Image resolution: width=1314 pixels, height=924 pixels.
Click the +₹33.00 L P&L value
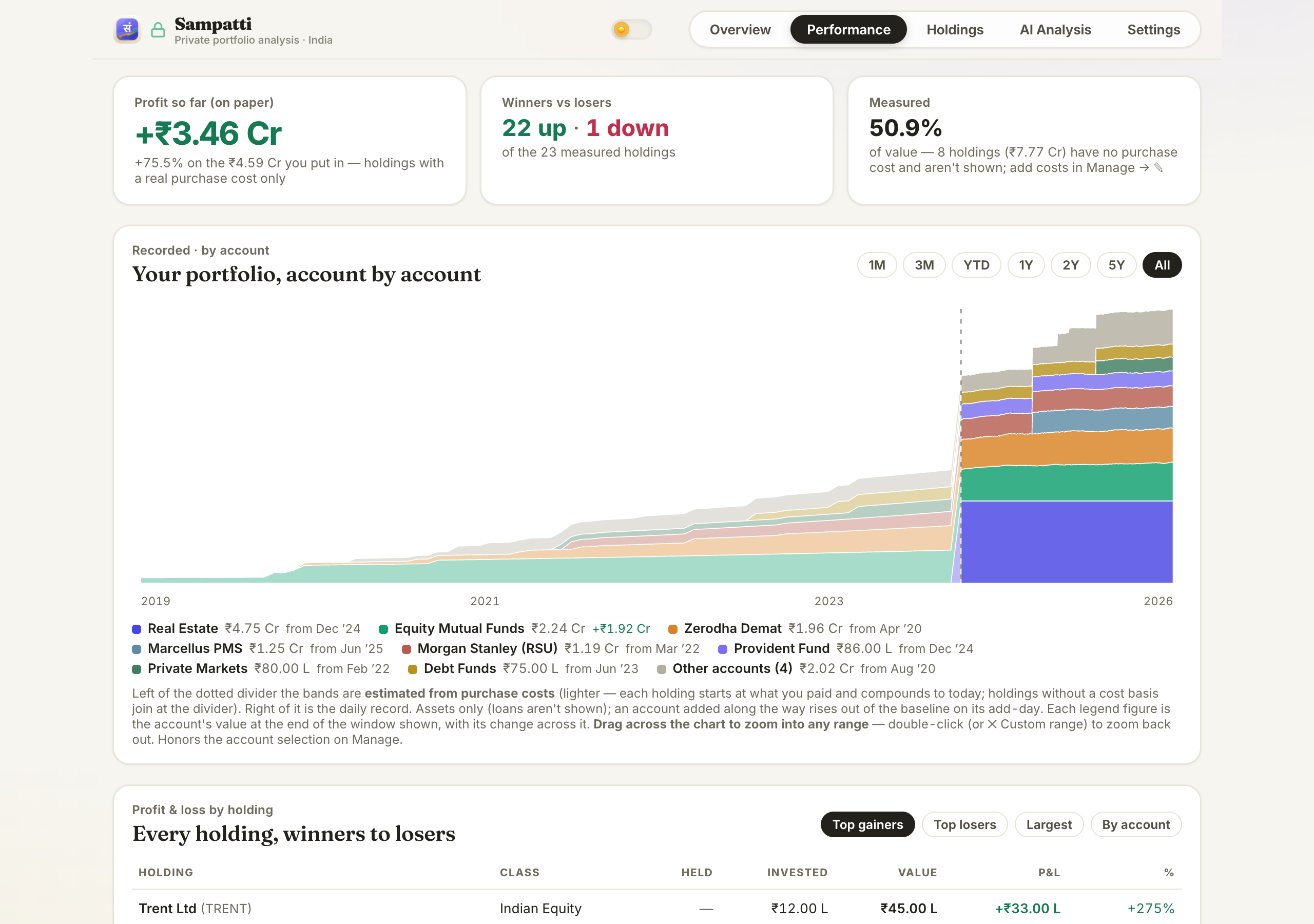[x=1027, y=909]
